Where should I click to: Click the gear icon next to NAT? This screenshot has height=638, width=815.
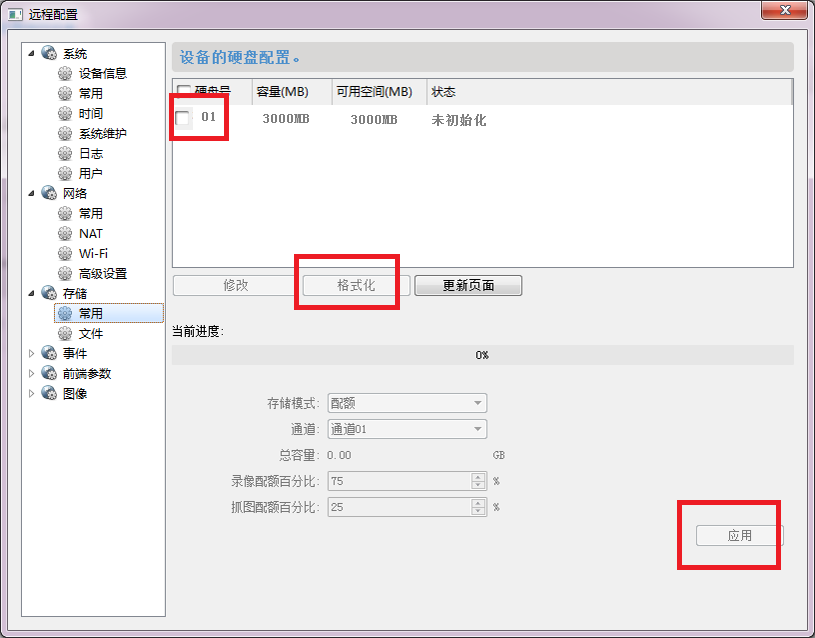pyautogui.click(x=66, y=233)
